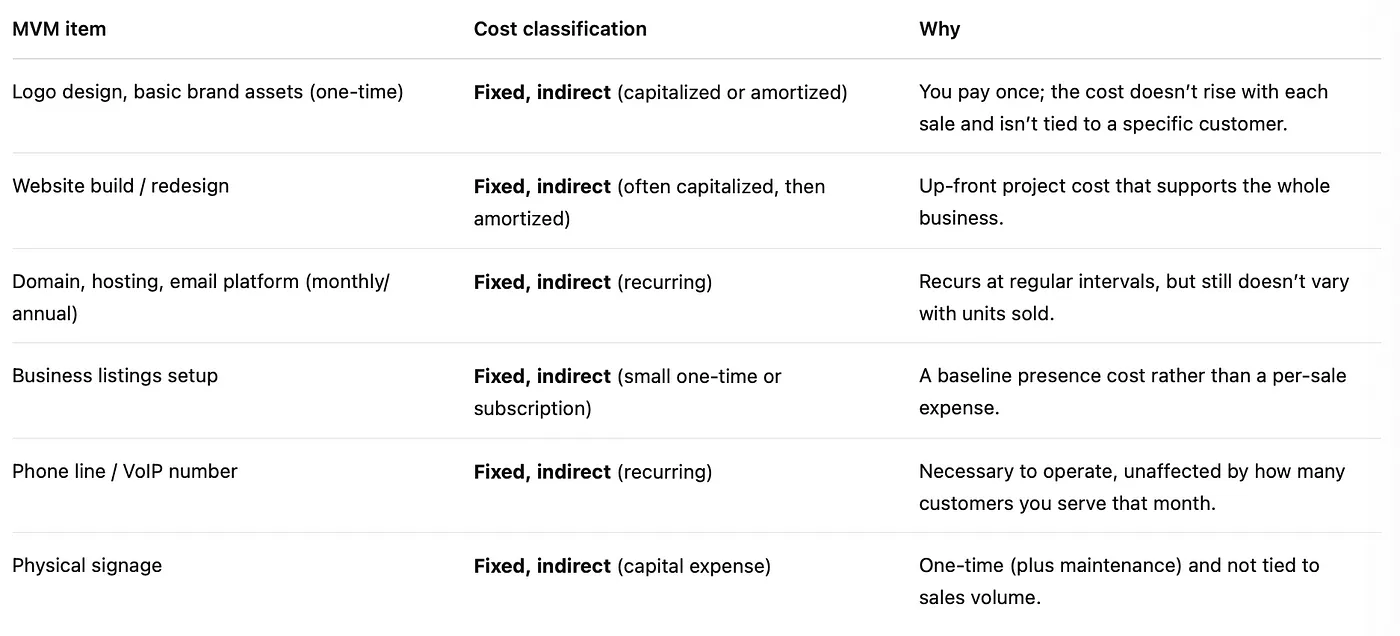This screenshot has height=636, width=1400.
Task: Click 'Recurs at regular intervals' explanation
Action: tap(1134, 297)
